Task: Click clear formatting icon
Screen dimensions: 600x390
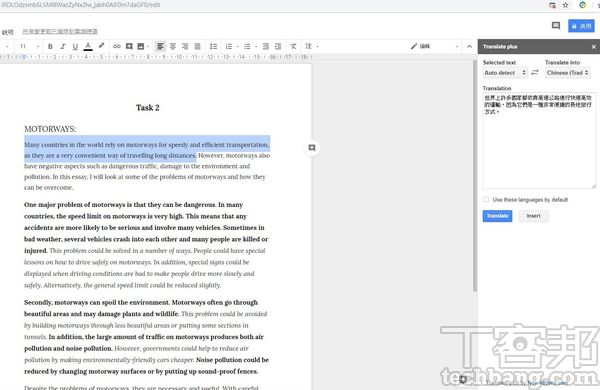Action: coord(293,46)
